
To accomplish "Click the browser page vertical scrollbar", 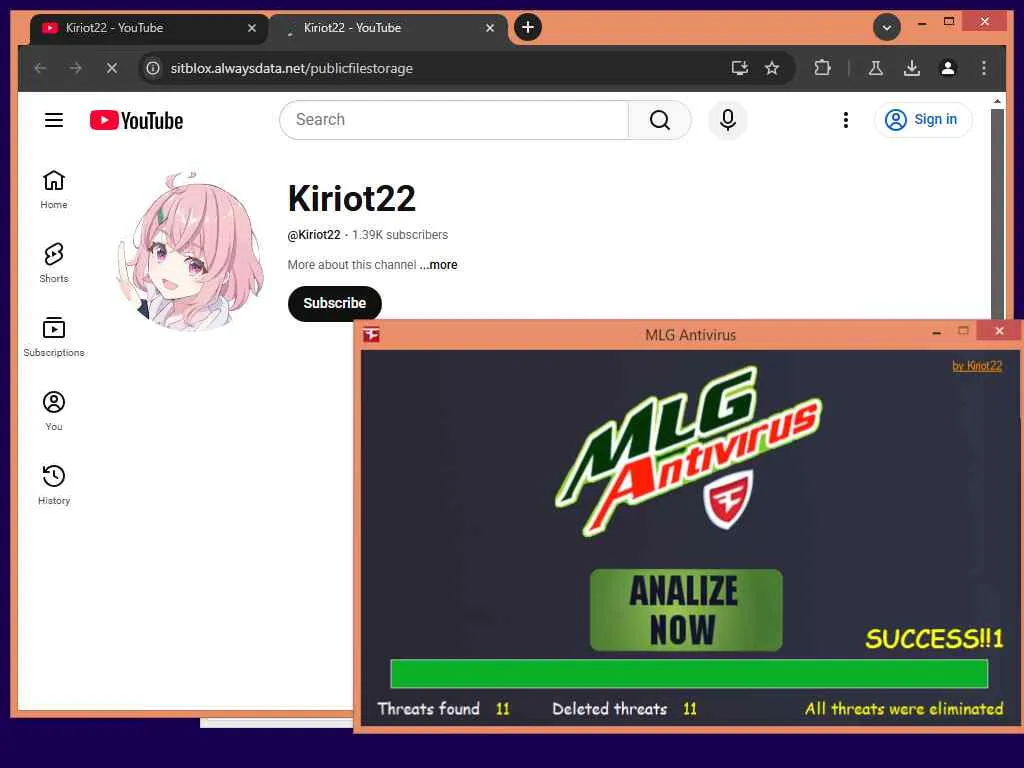I will point(997,216).
